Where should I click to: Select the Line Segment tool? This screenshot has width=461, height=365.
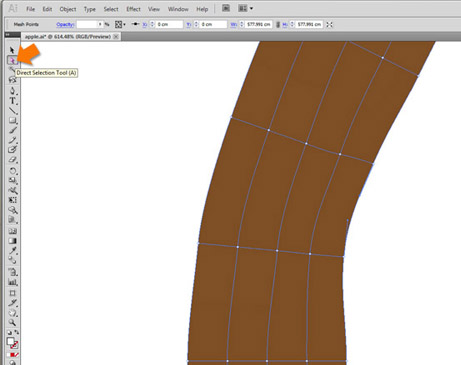tap(12, 111)
